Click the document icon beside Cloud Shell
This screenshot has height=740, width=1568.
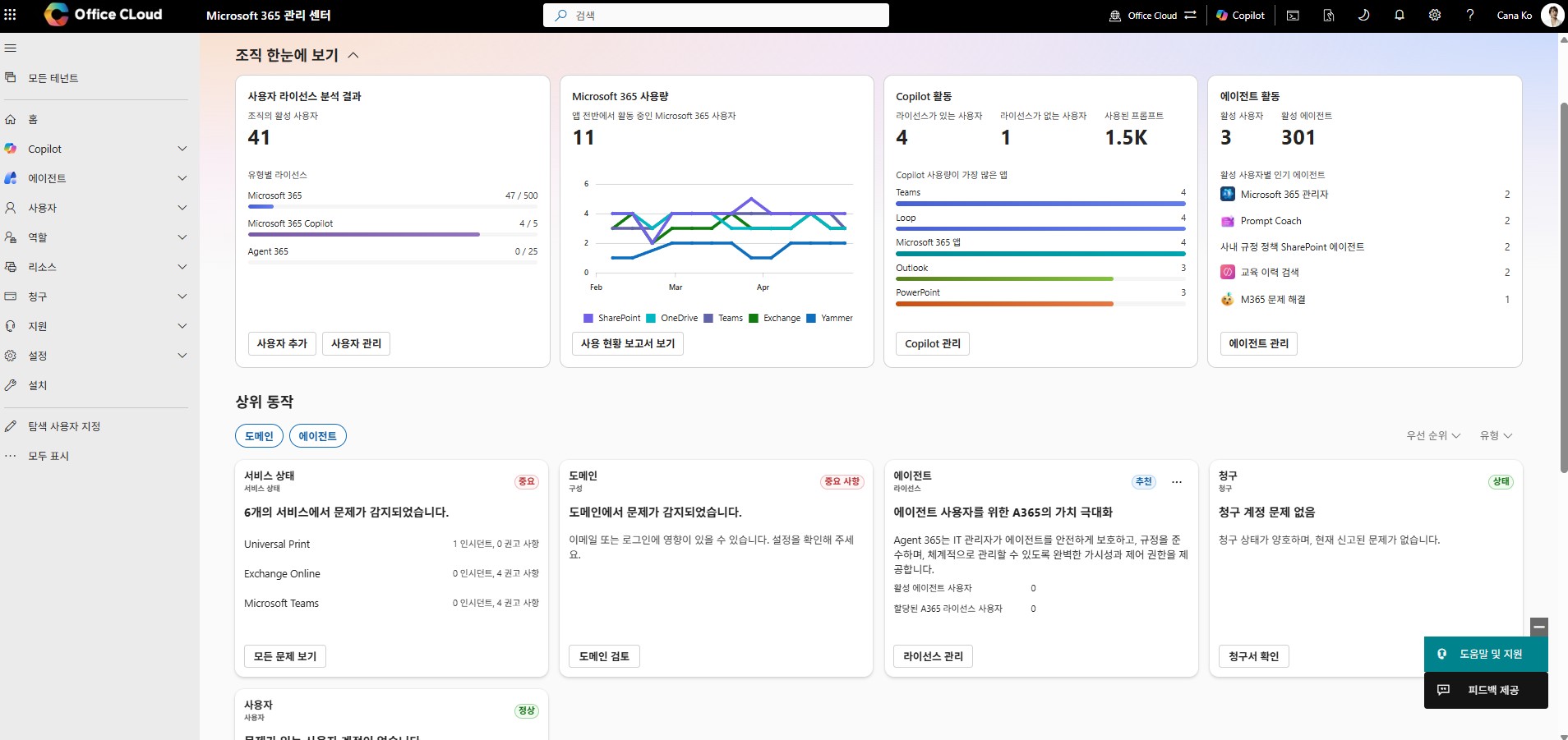1328,15
